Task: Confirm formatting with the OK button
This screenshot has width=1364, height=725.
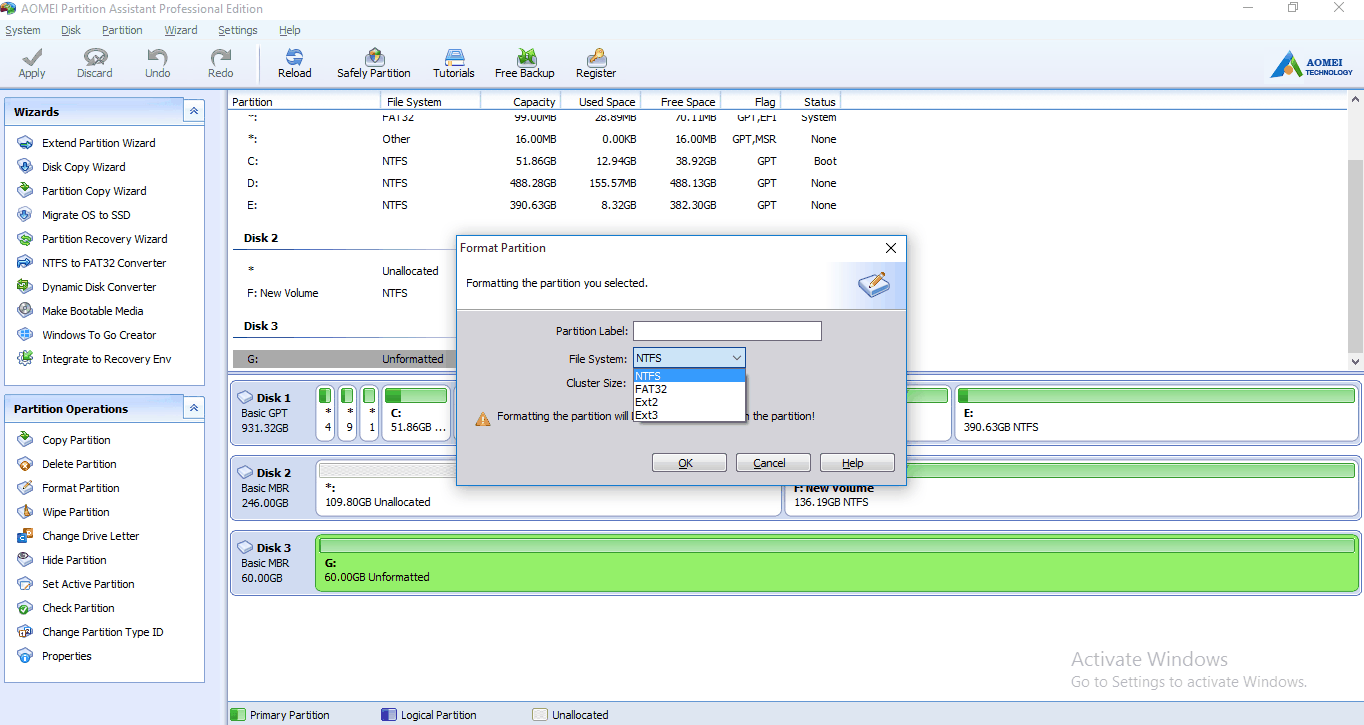Action: coord(689,463)
